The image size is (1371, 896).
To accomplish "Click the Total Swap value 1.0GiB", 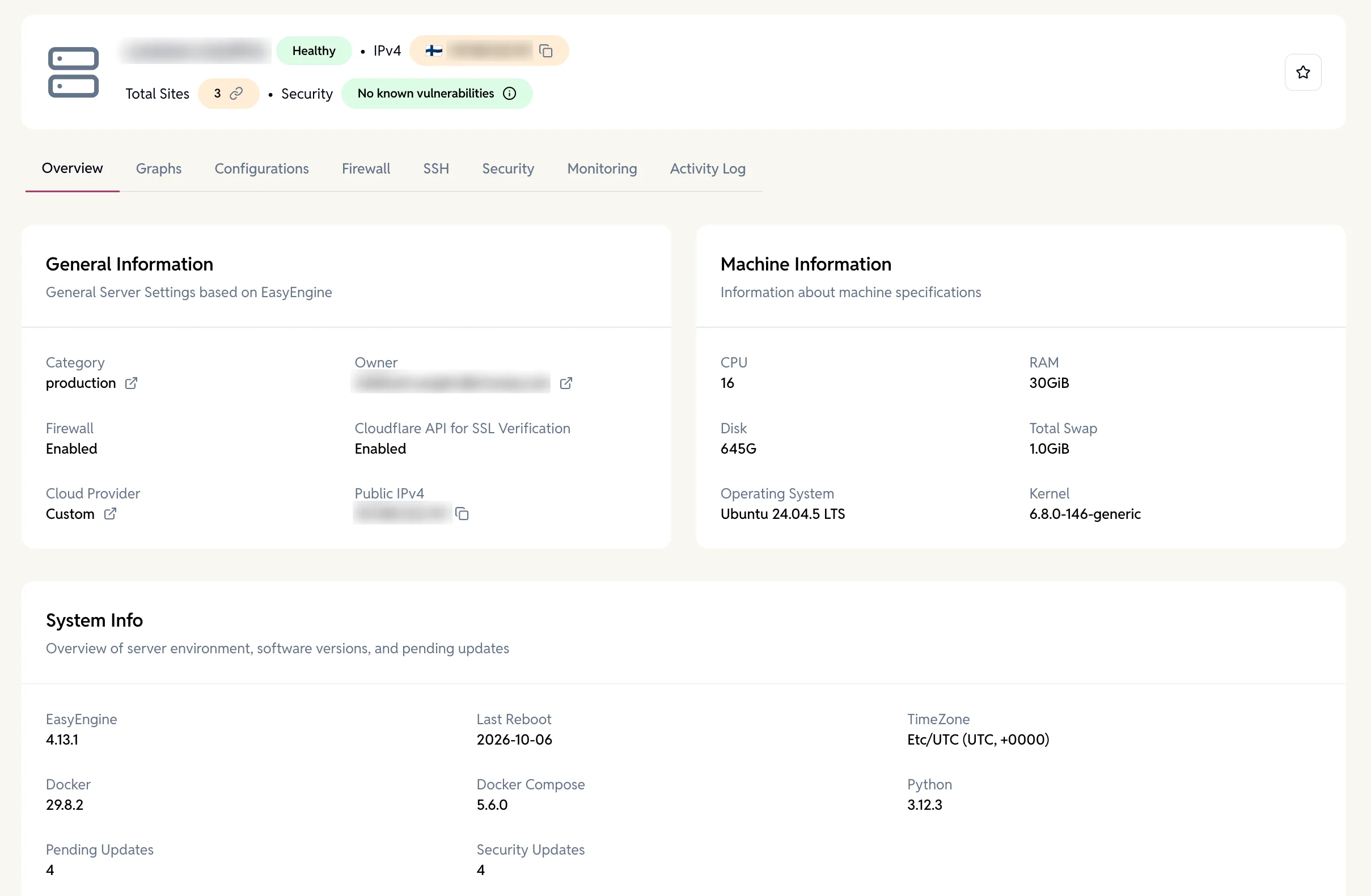I will coord(1048,449).
